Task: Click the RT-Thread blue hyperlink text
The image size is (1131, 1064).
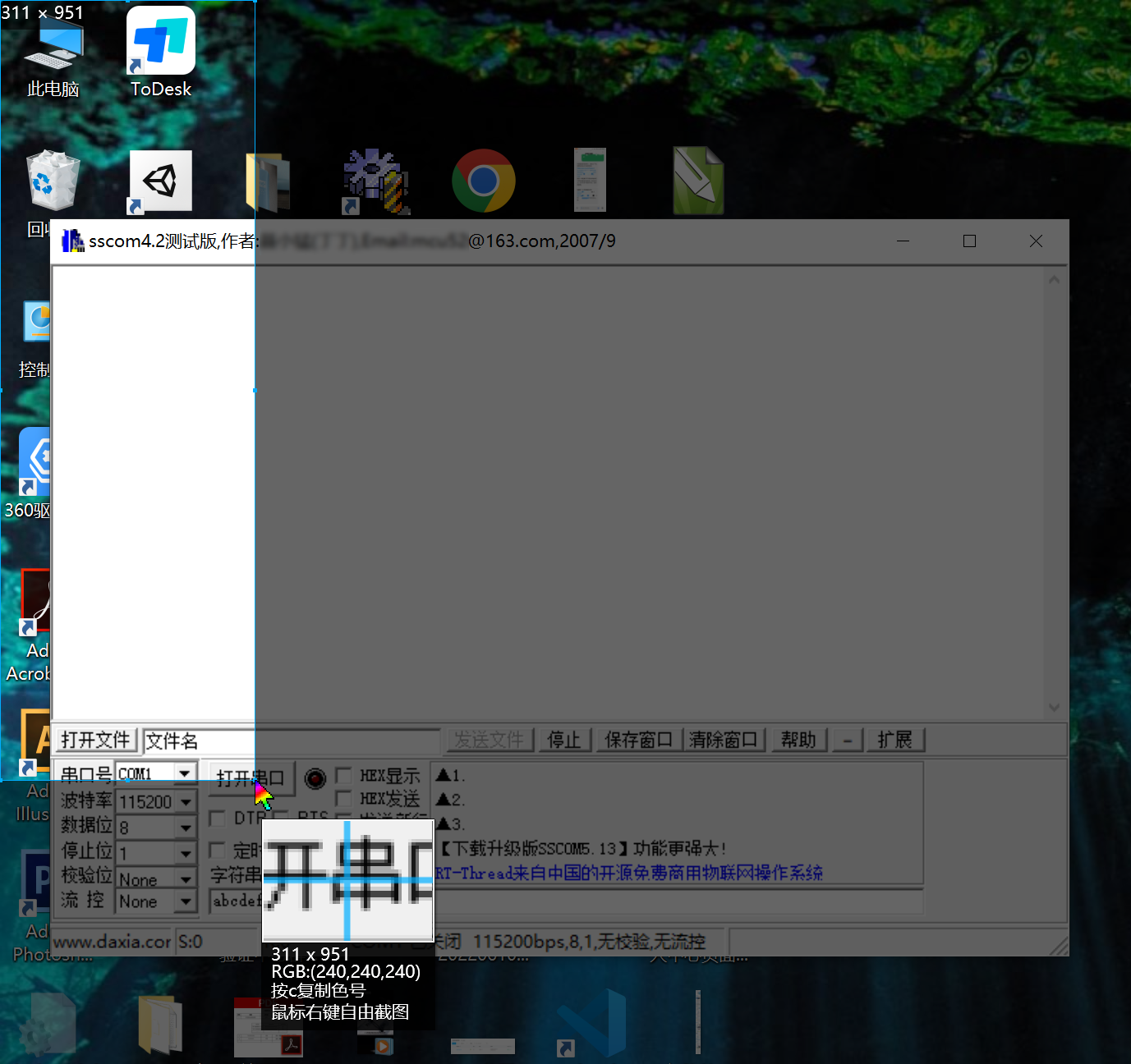Action: click(629, 873)
